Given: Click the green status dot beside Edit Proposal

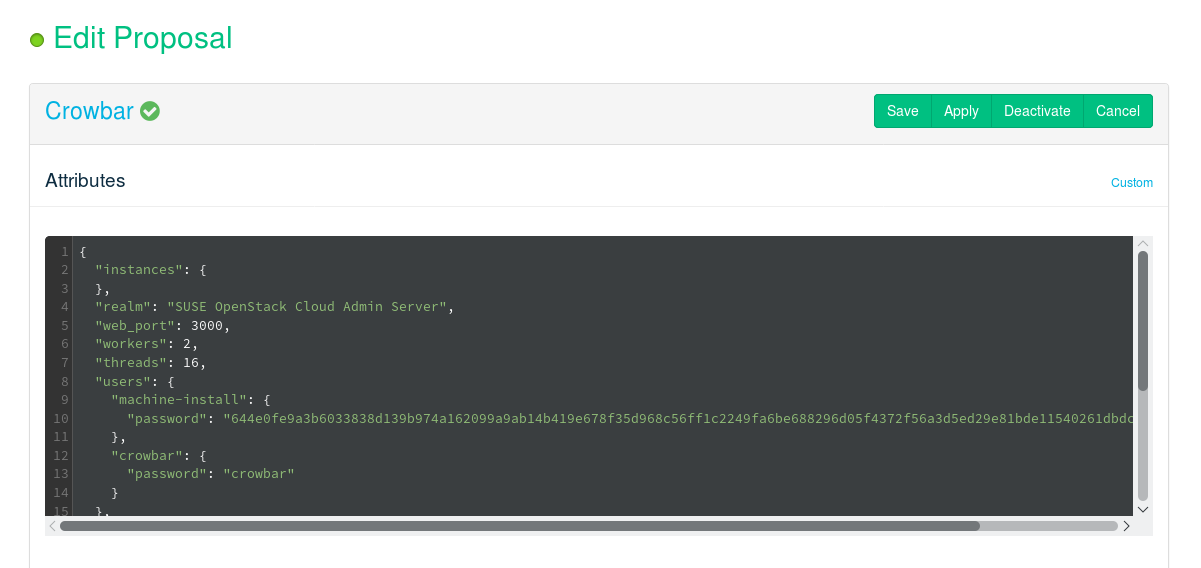Looking at the screenshot, I should (37, 40).
